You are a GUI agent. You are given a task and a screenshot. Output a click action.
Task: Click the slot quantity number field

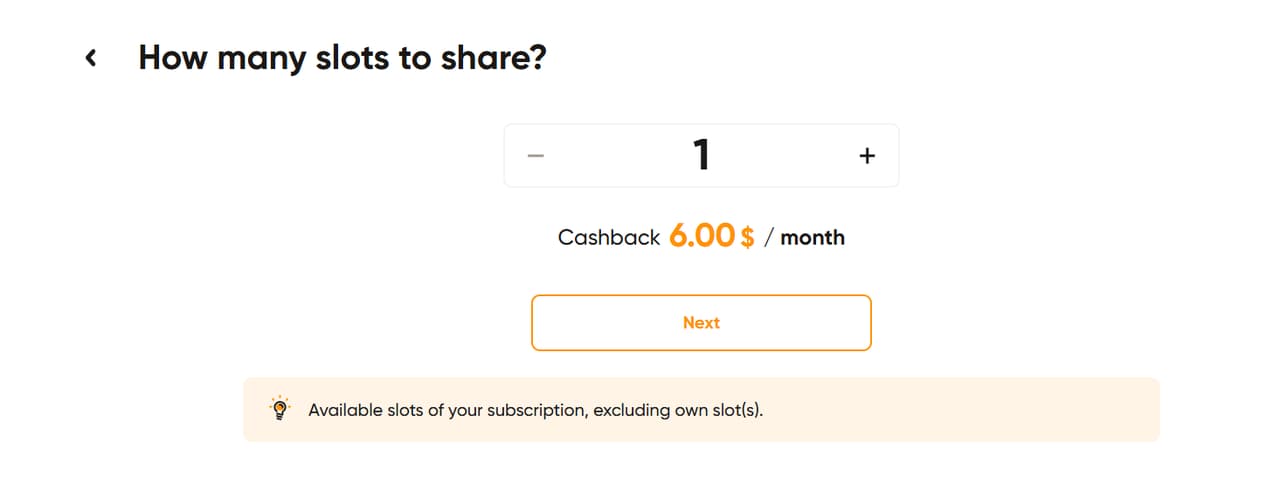pos(701,155)
